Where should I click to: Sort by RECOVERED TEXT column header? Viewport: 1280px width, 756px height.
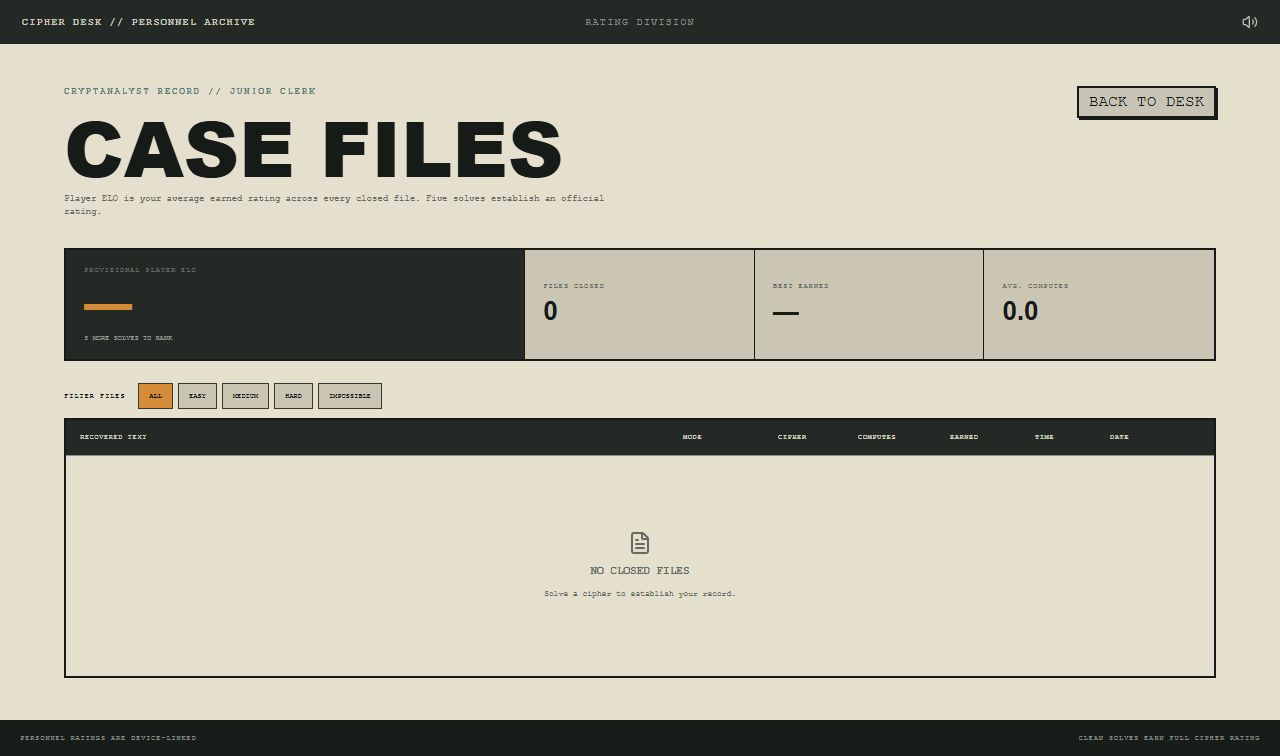click(113, 437)
